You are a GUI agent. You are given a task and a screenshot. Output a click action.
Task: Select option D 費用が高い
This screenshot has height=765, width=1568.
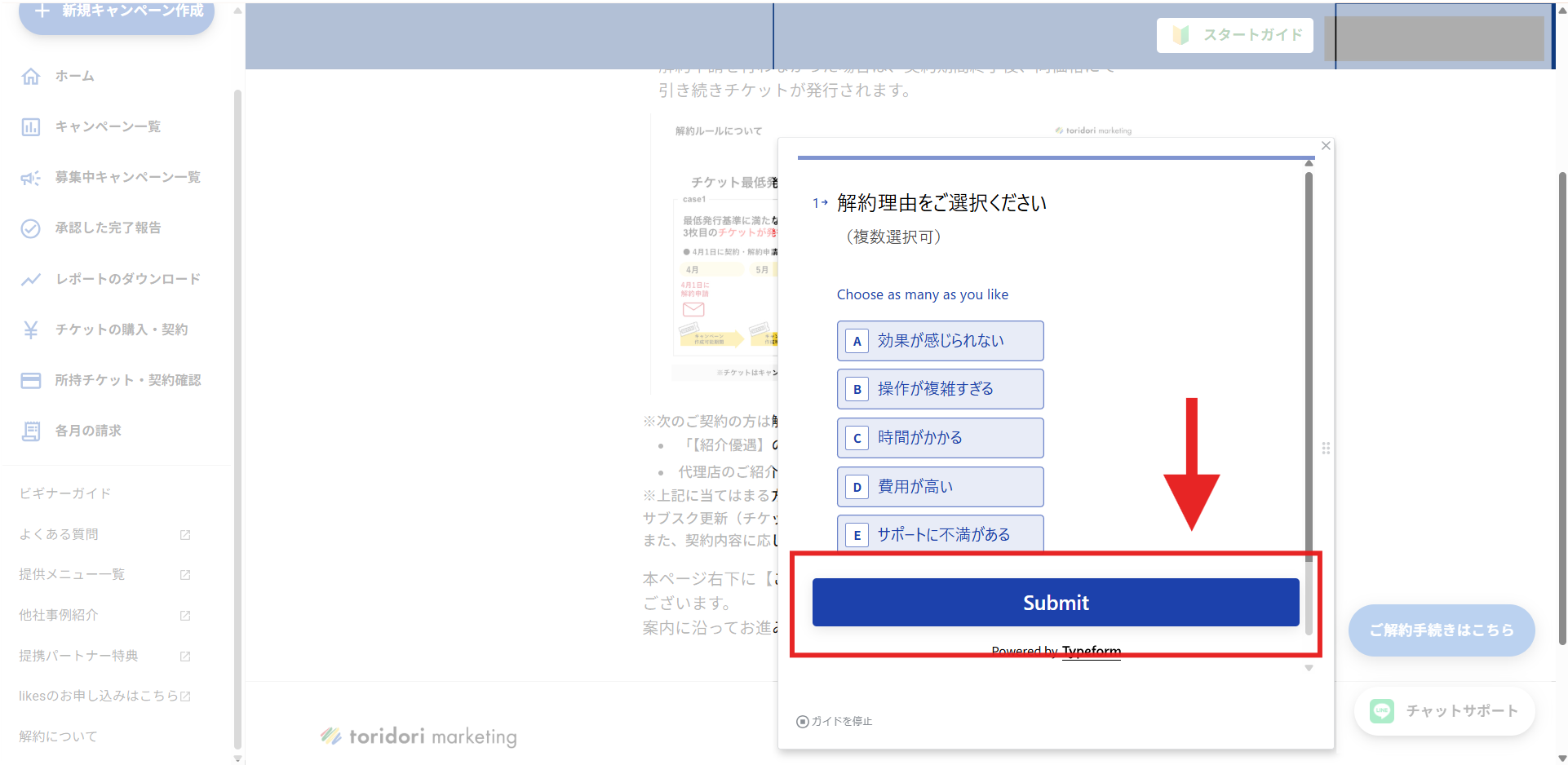click(940, 486)
